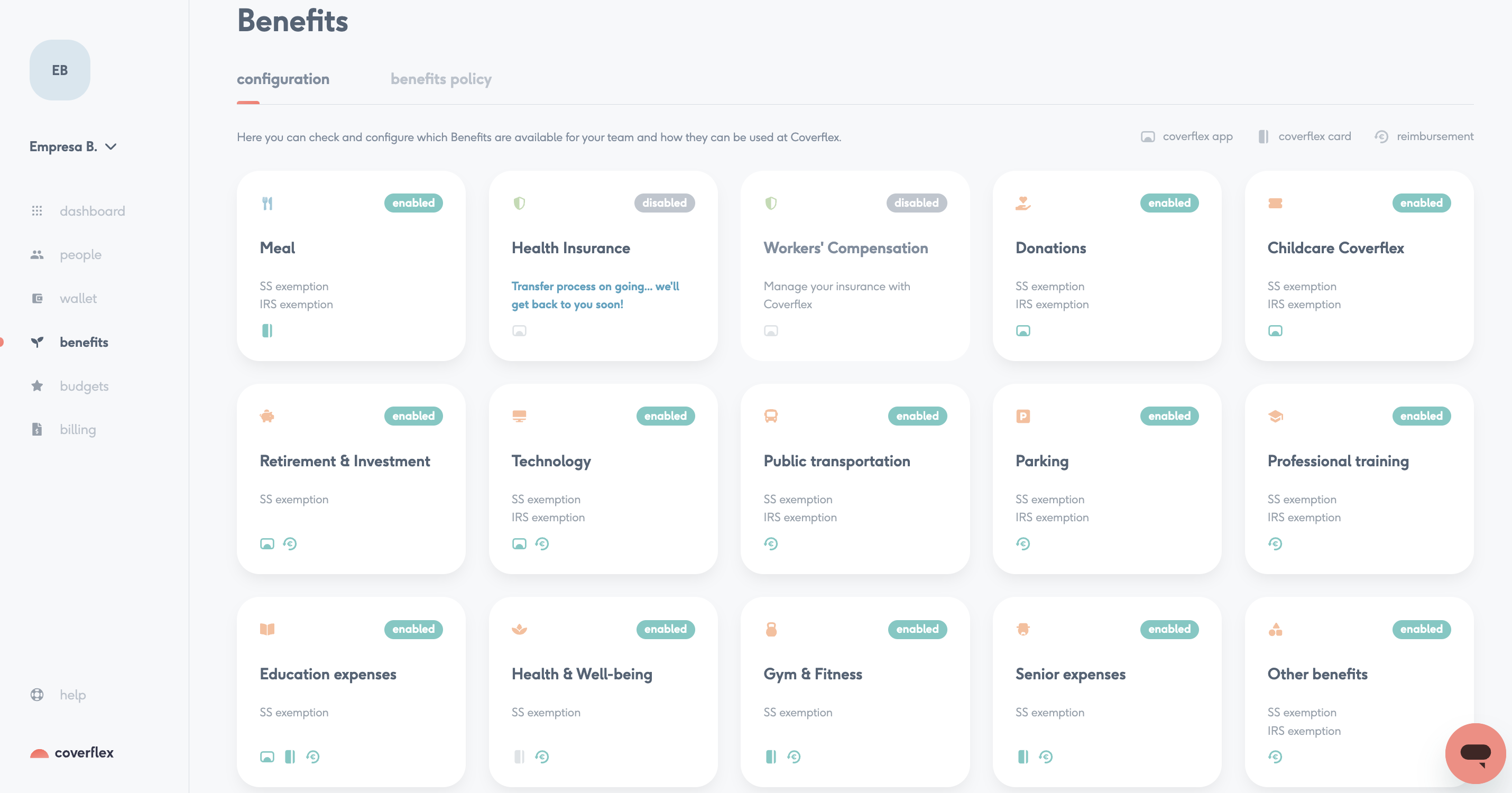
Task: Toggle enabled status on Gym & Fitness
Action: 917,629
